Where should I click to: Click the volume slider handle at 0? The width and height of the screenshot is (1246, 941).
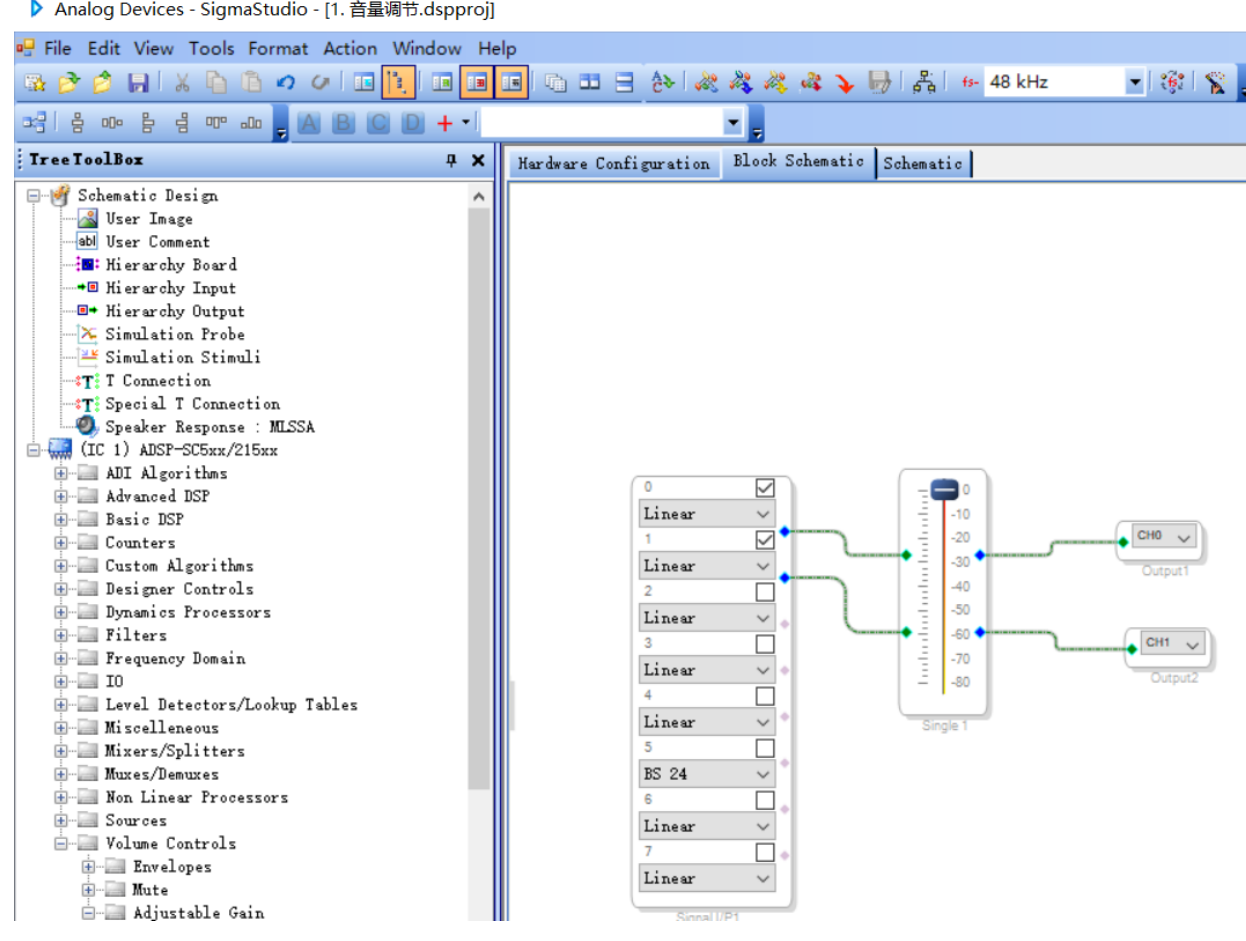pos(944,490)
